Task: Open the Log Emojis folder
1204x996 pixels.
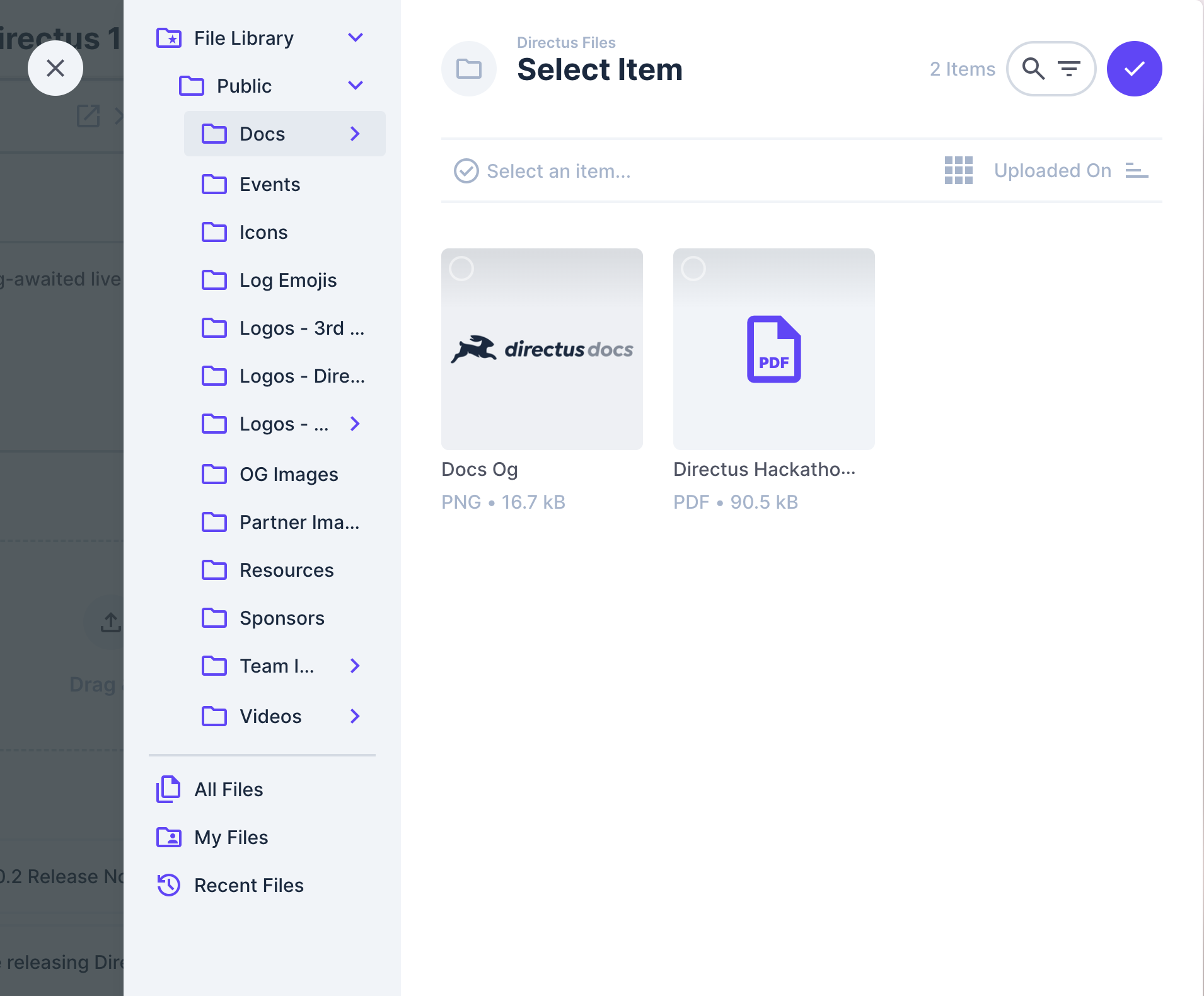Action: tap(287, 280)
